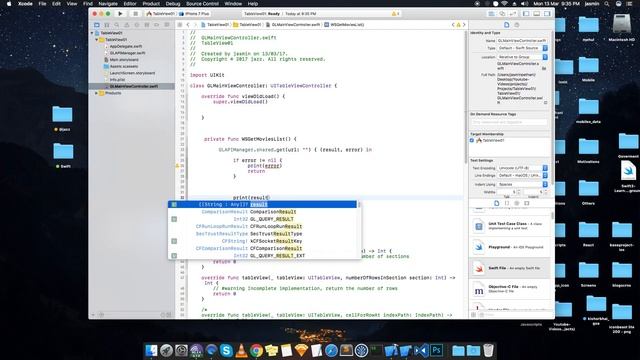The width and height of the screenshot is (640, 360).
Task: Open the issue navigator warning icon
Action: tap(127, 25)
